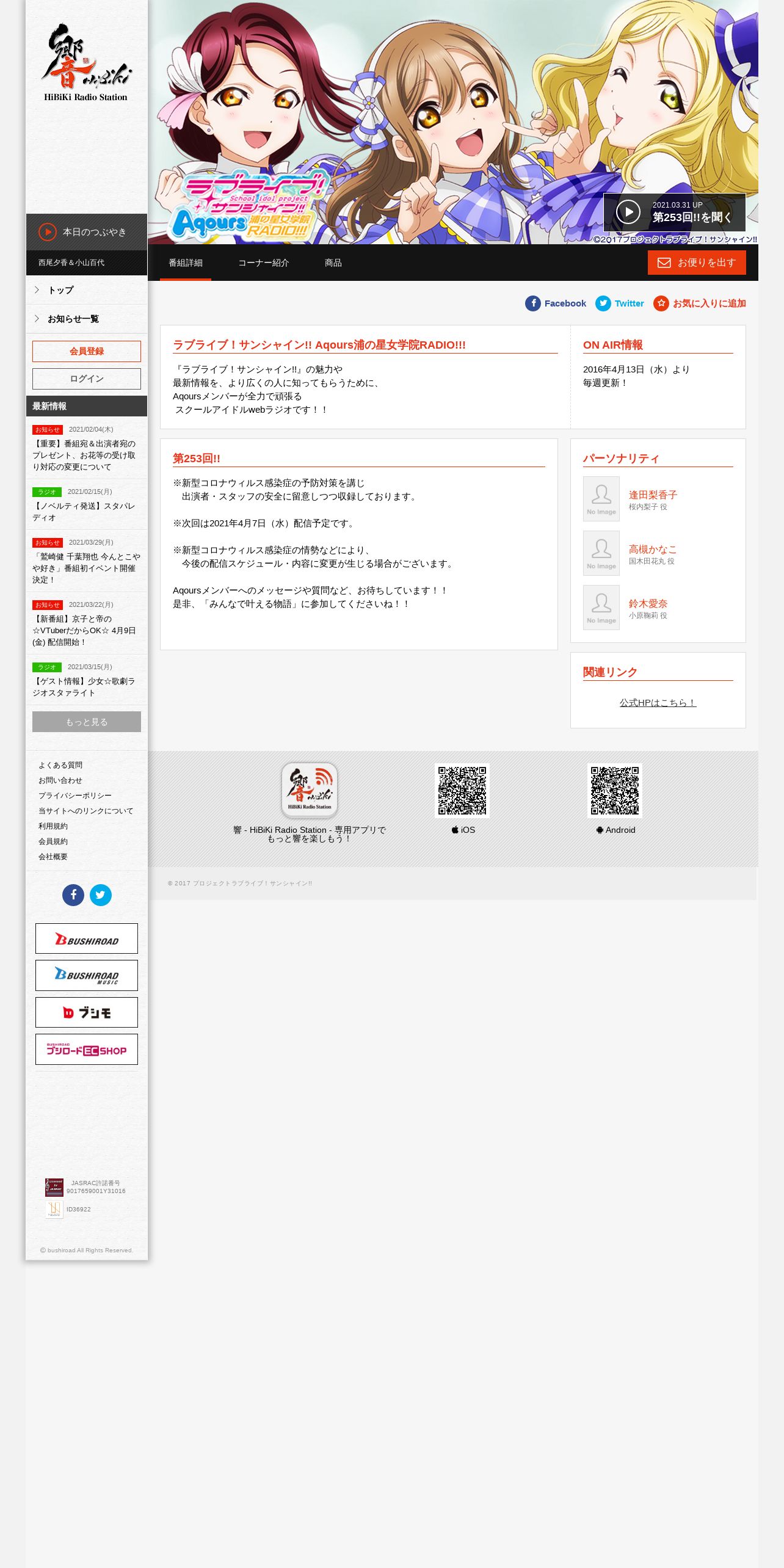This screenshot has width=784, height=1568.
Task: Open お知らせ一覧 in sidebar
Action: 87,319
